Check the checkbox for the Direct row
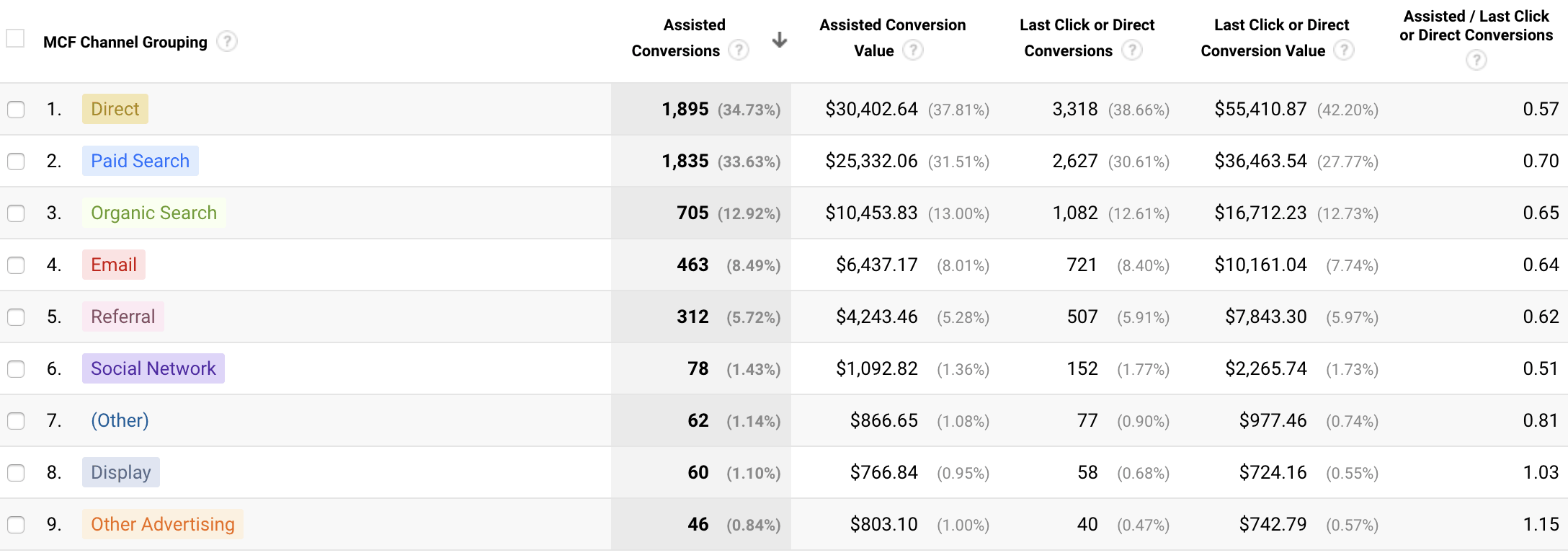The image size is (1568, 558). click(x=15, y=110)
